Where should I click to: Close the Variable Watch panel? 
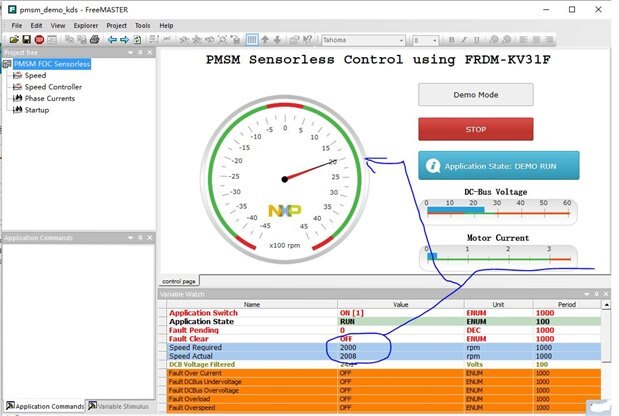pyautogui.click(x=606, y=294)
